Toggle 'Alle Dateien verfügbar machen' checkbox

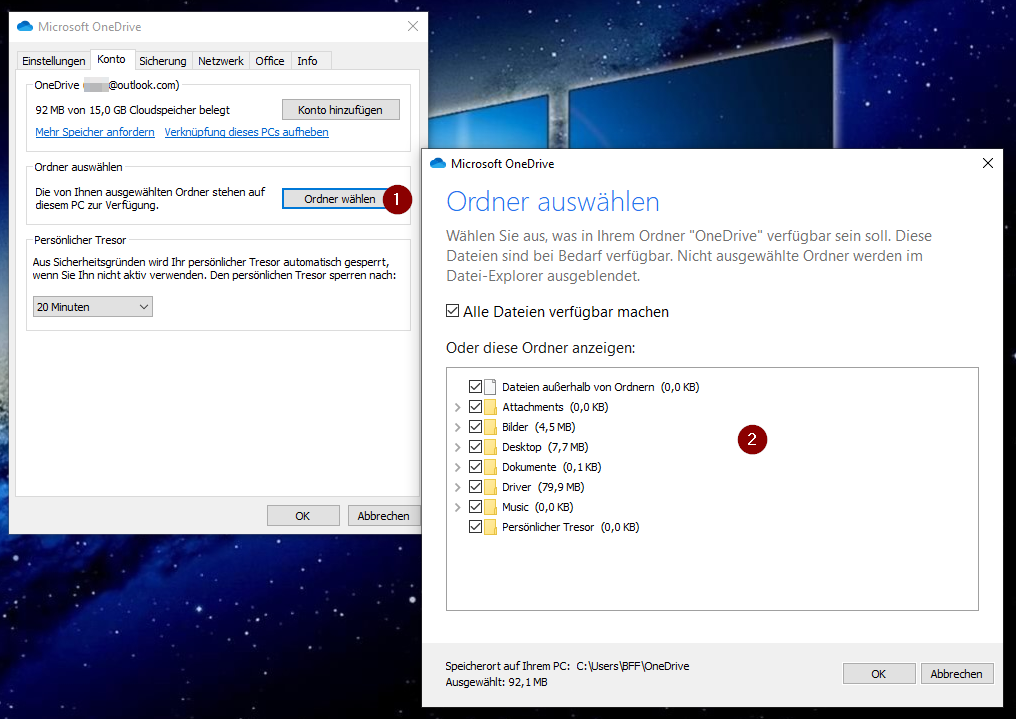point(452,311)
